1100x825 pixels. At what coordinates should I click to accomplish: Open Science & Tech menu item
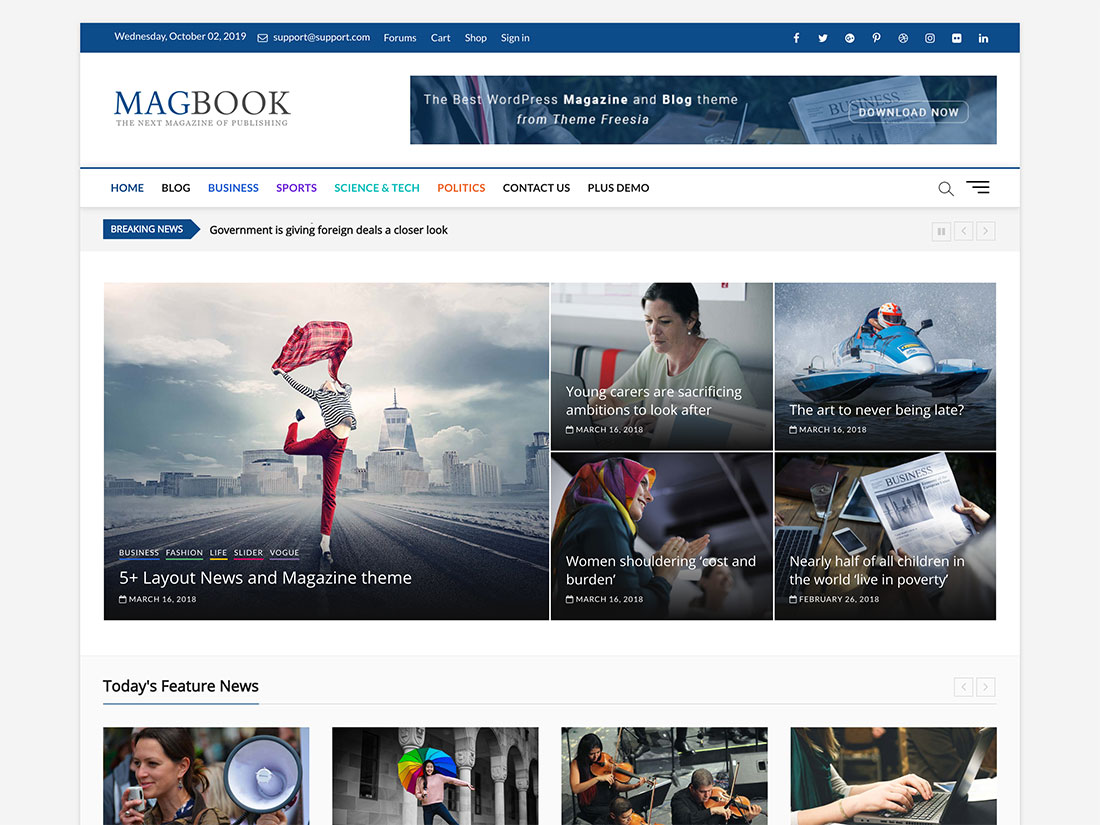pyautogui.click(x=377, y=188)
